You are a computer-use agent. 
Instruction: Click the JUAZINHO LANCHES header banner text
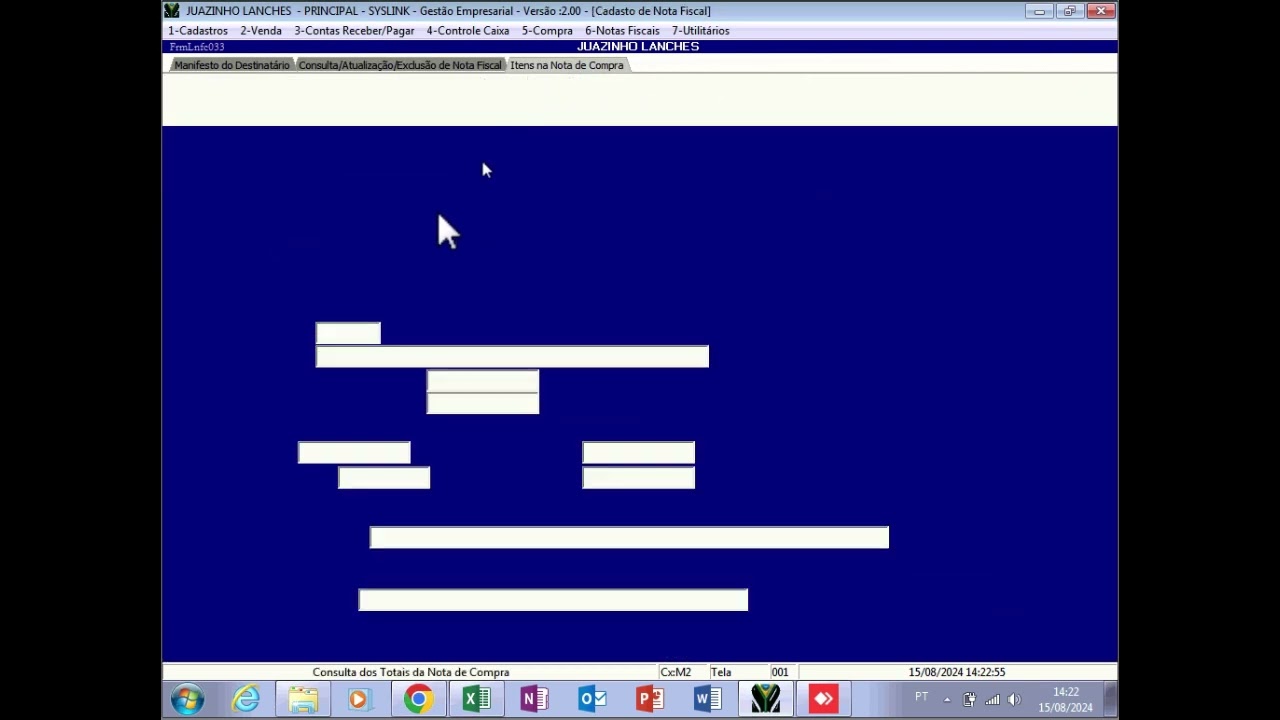[638, 47]
